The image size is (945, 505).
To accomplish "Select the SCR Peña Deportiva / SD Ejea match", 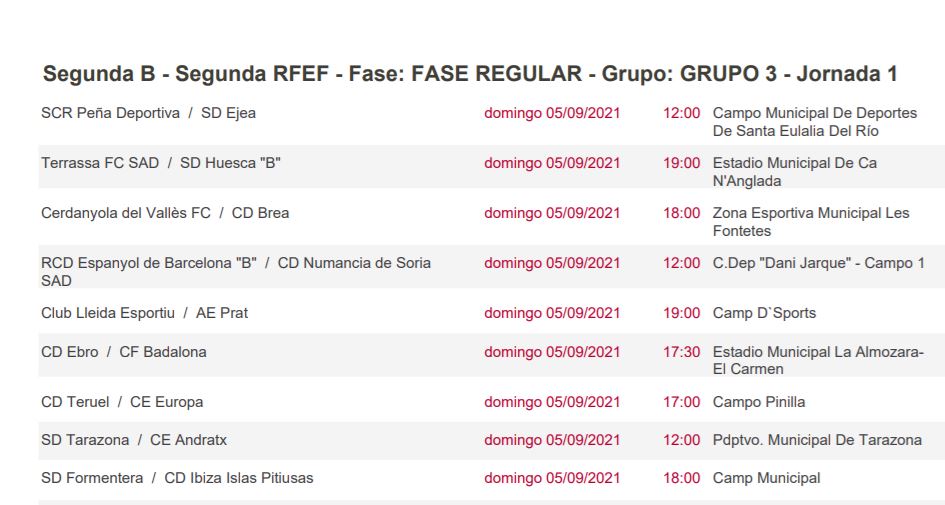I will (x=148, y=113).
